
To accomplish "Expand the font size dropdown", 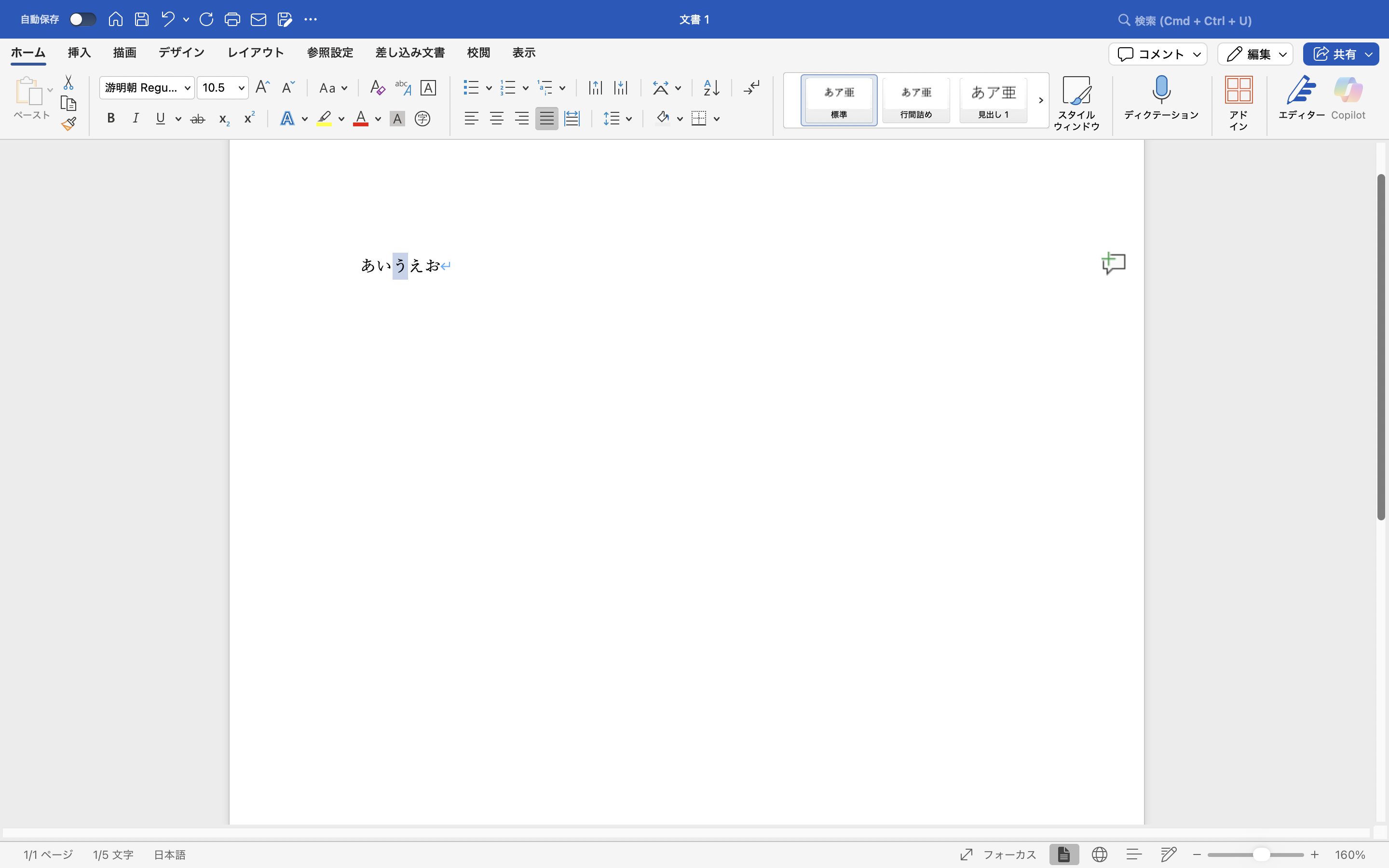I will pyautogui.click(x=242, y=88).
